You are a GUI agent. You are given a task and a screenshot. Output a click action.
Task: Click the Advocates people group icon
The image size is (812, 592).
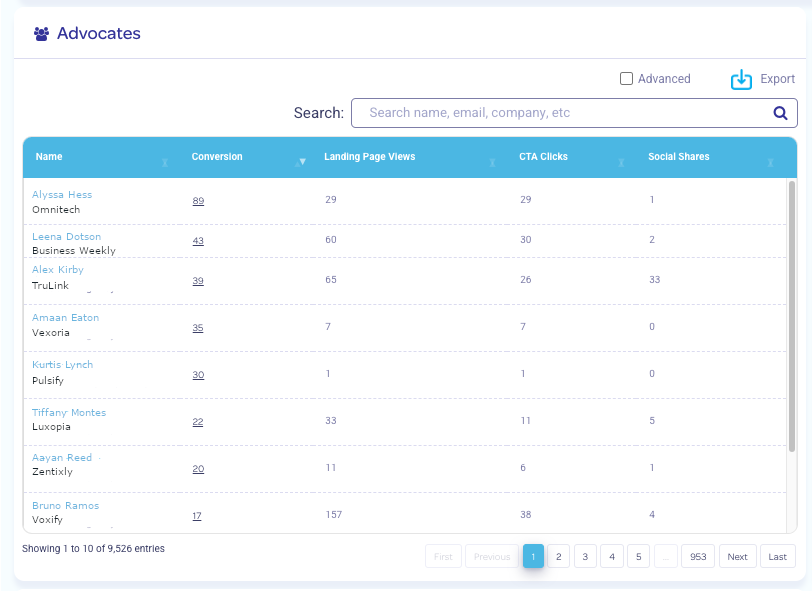(41, 34)
